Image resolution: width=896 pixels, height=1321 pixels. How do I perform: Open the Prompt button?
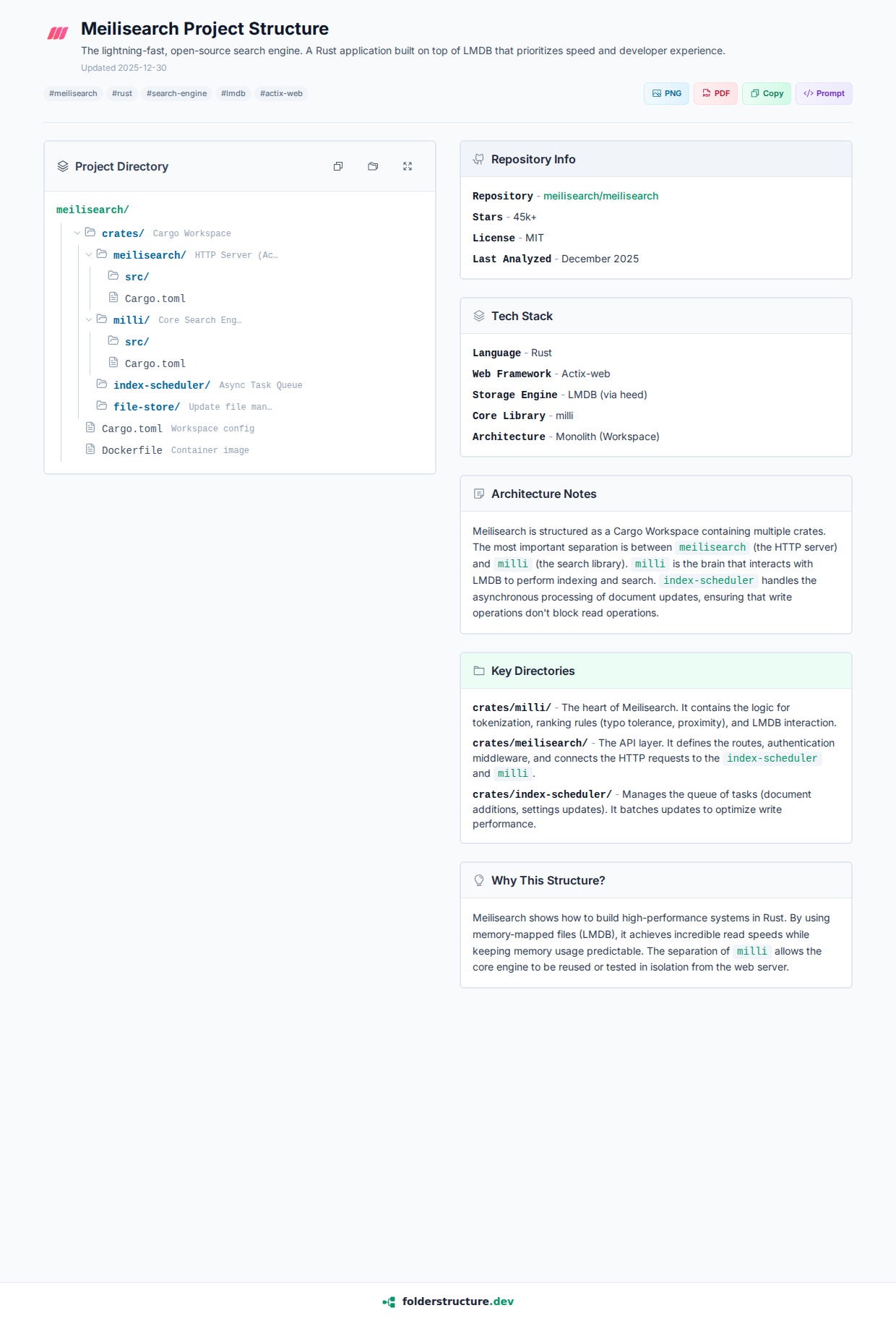(x=824, y=93)
